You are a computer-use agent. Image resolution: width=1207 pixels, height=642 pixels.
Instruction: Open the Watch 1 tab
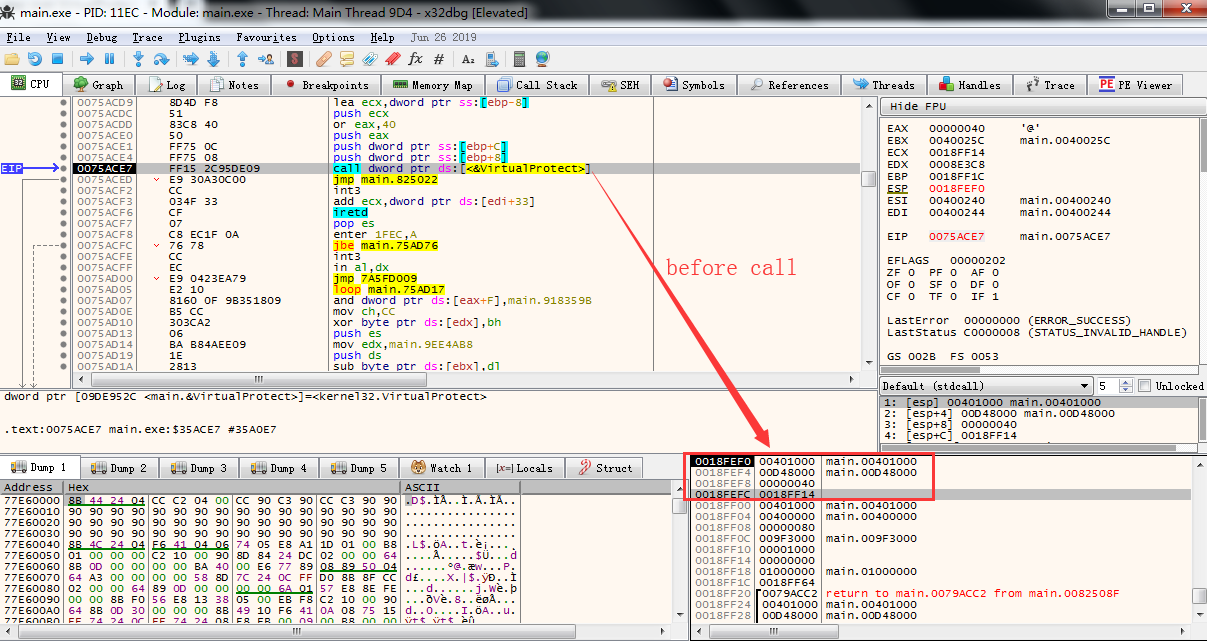click(440, 467)
